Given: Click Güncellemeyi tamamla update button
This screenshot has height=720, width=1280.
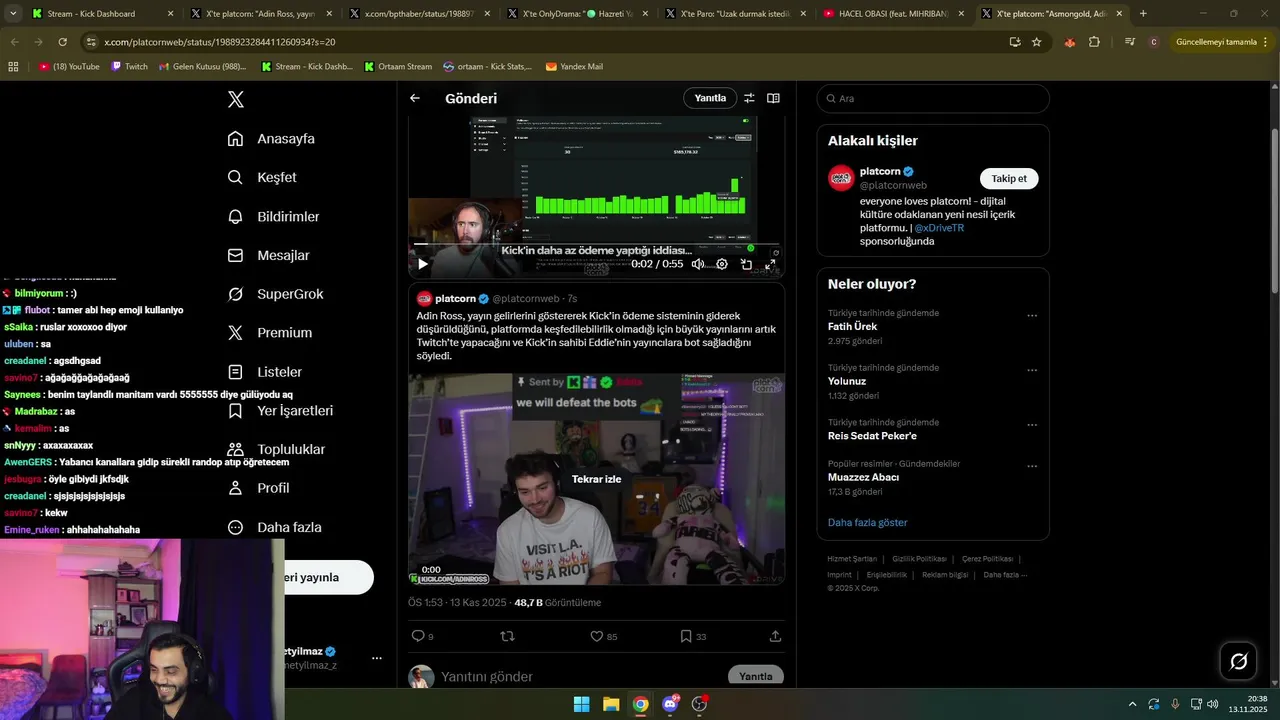Looking at the screenshot, I should (1215, 42).
